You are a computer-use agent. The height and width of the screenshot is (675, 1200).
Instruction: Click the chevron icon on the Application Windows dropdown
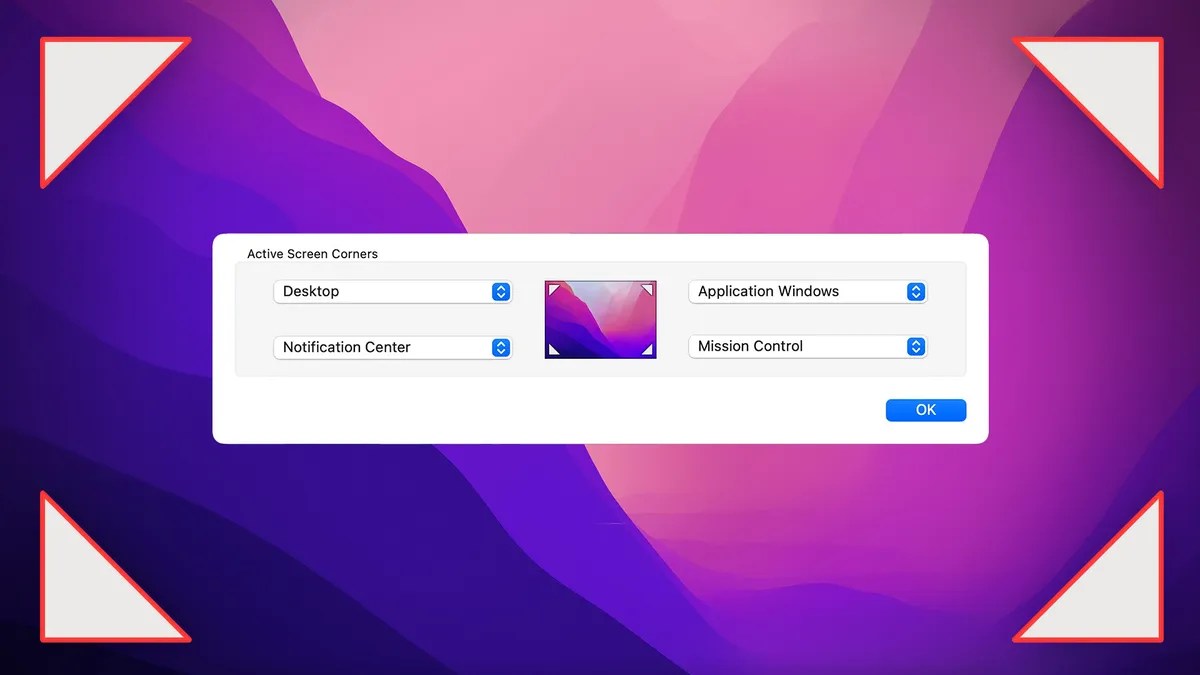[x=915, y=291]
